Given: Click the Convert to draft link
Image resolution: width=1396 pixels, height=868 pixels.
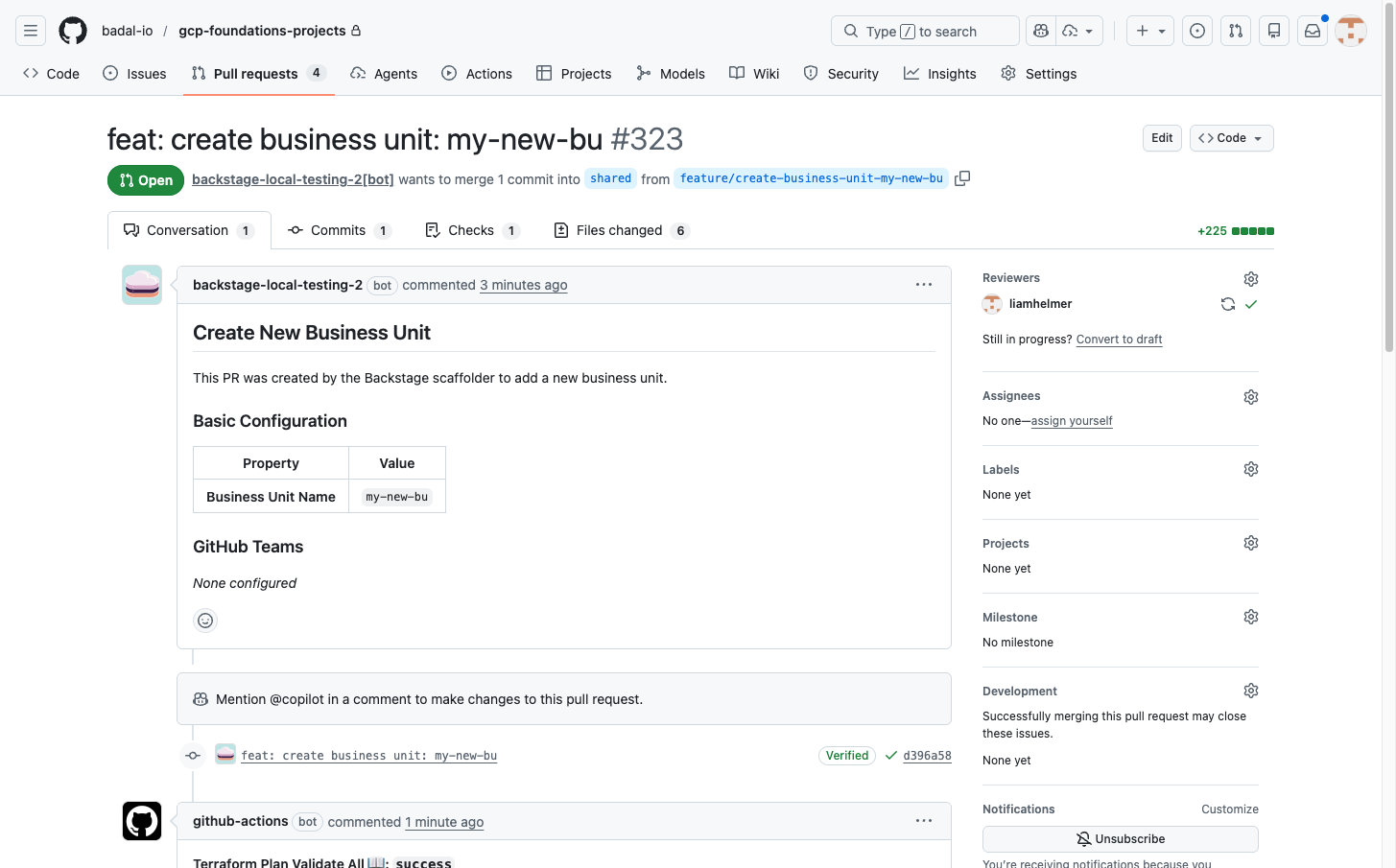Looking at the screenshot, I should (x=1120, y=340).
